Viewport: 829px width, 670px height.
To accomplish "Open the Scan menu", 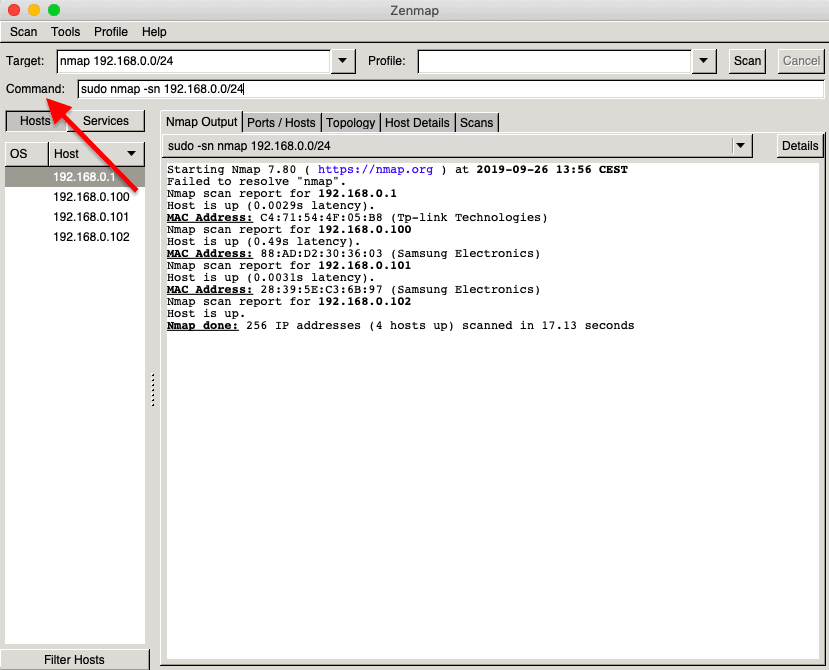I will pos(23,32).
